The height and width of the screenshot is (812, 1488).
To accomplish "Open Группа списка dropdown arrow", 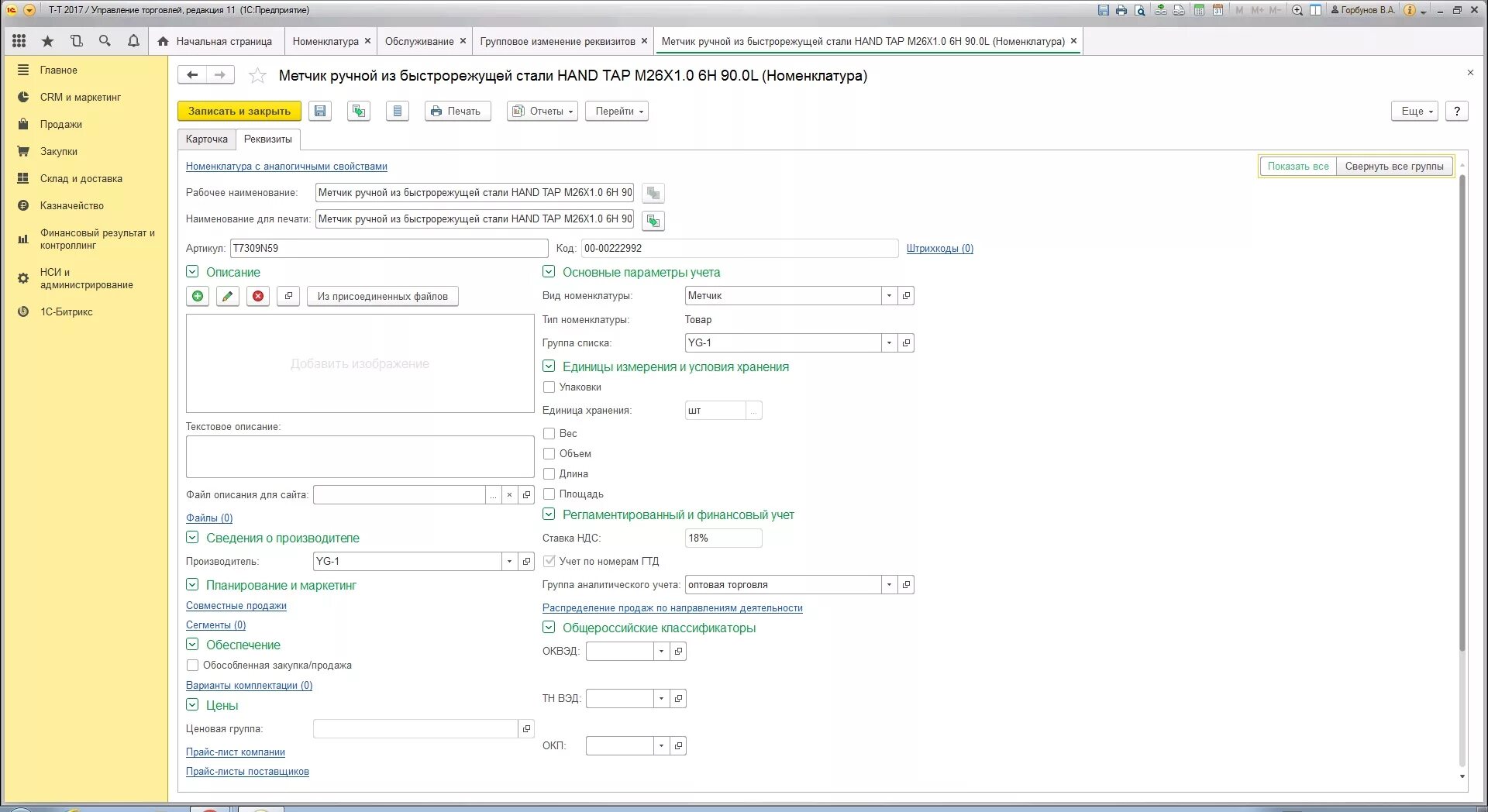I will click(x=889, y=343).
